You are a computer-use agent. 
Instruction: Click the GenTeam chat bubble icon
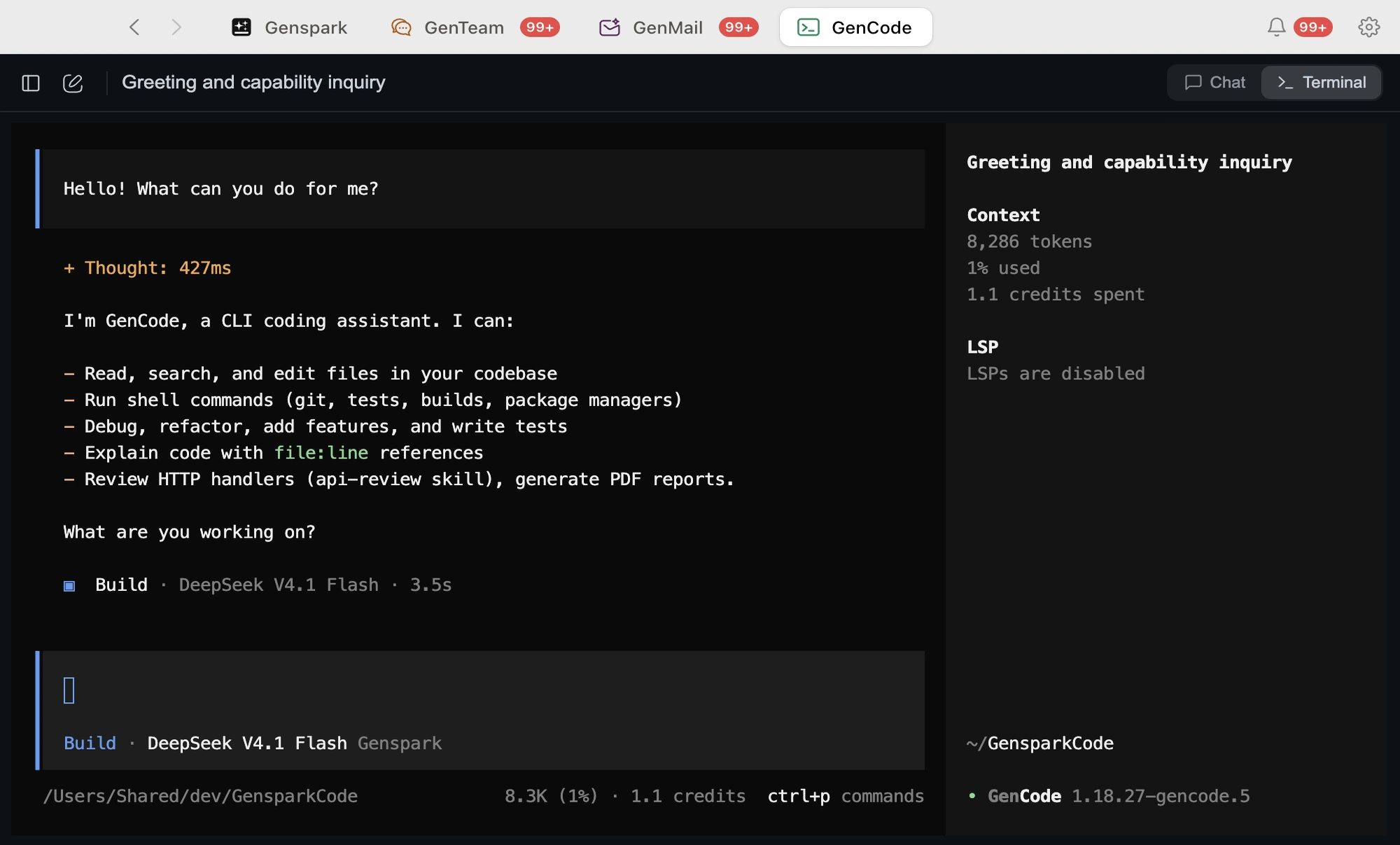click(x=401, y=27)
